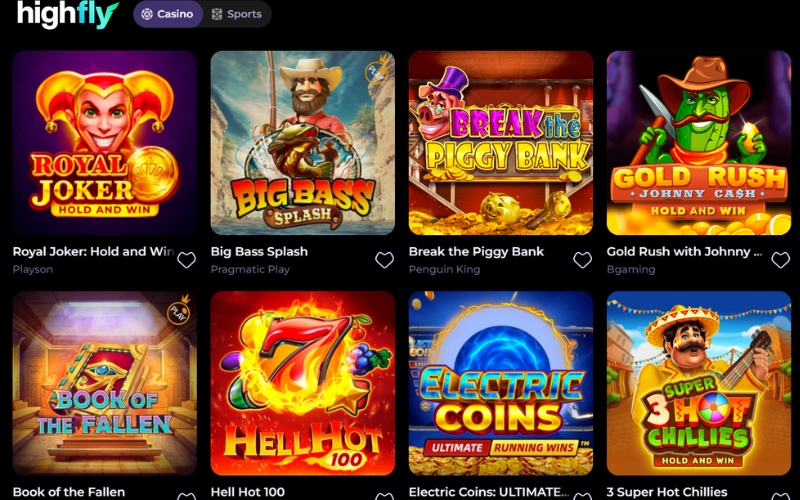Click the Playson provider link
The image size is (800, 500).
pyautogui.click(x=33, y=270)
